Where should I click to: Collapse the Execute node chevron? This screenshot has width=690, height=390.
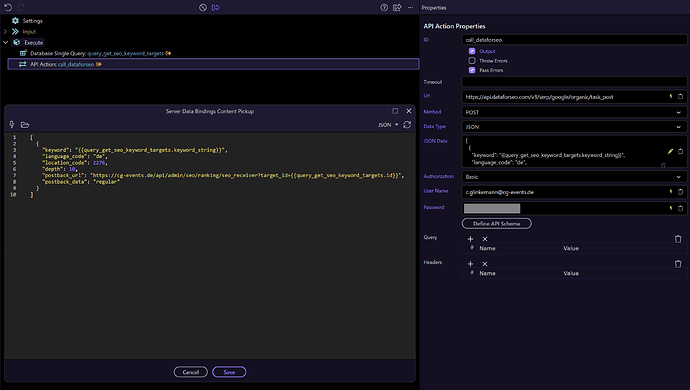(5, 43)
